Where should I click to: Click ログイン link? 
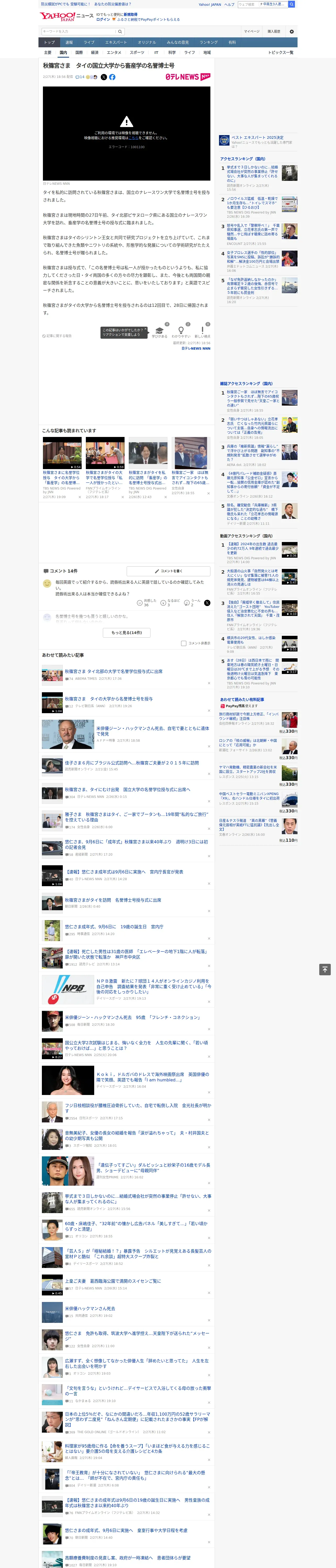(x=103, y=20)
